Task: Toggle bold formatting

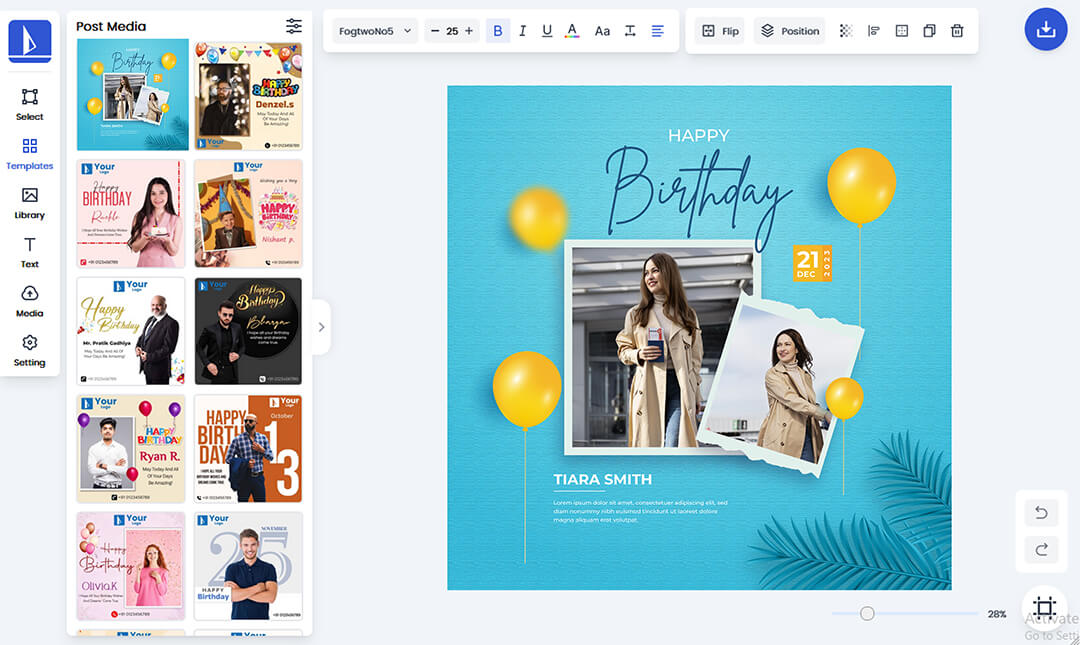Action: [x=498, y=31]
